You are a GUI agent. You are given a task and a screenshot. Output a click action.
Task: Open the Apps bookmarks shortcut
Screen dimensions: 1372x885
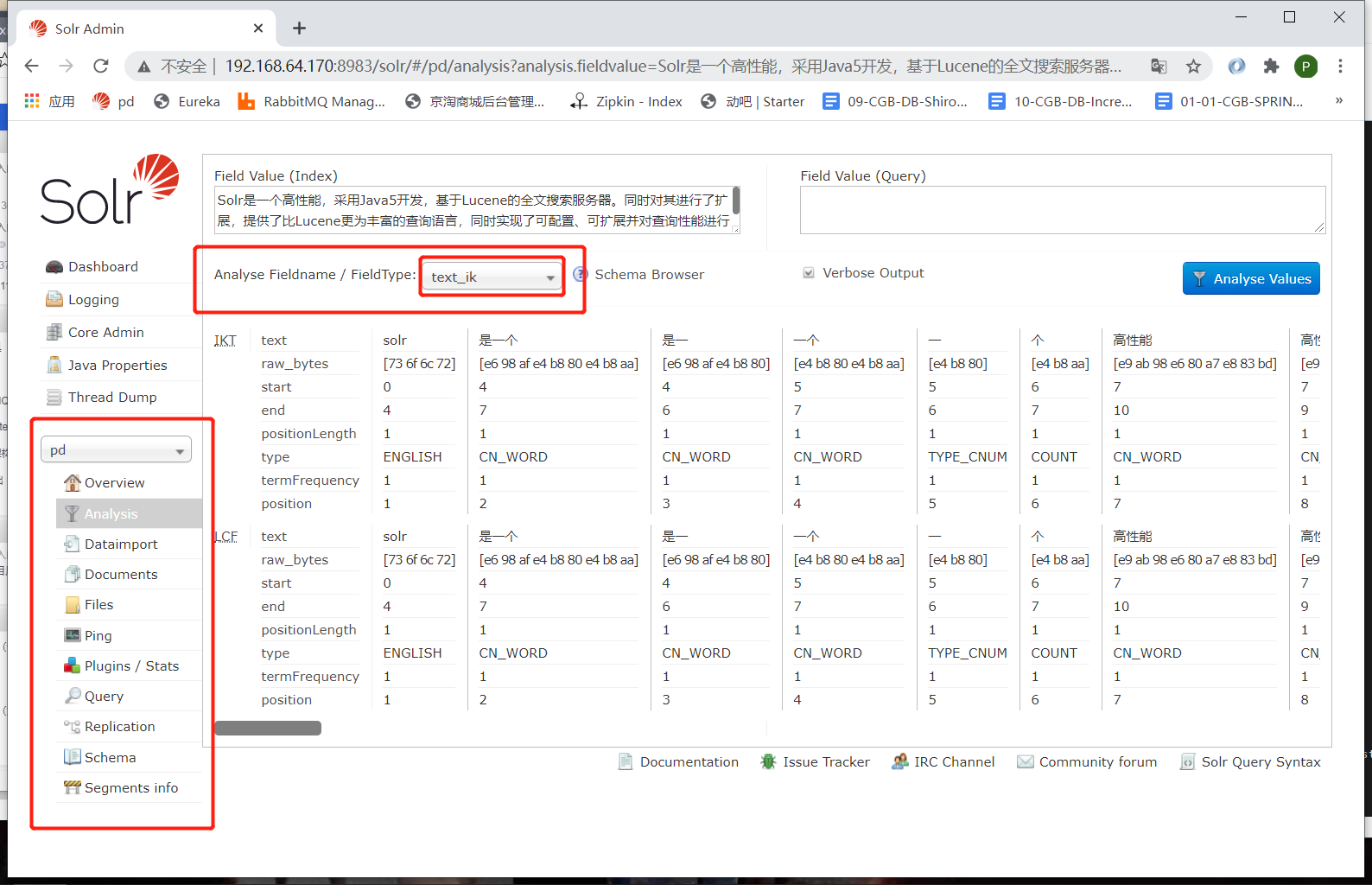click(x=49, y=102)
